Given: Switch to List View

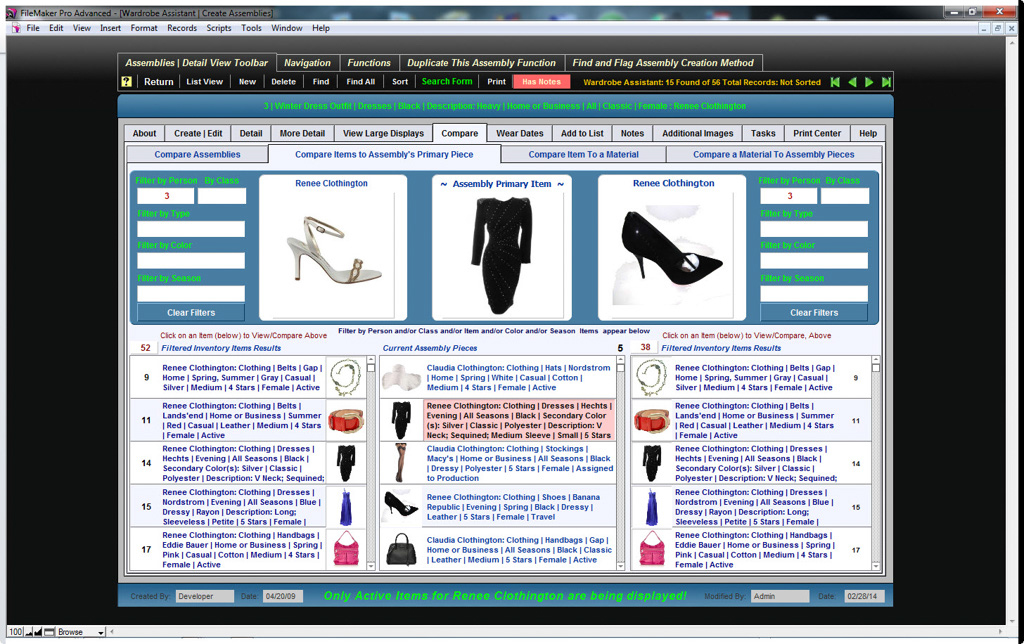Looking at the screenshot, I should tap(204, 82).
